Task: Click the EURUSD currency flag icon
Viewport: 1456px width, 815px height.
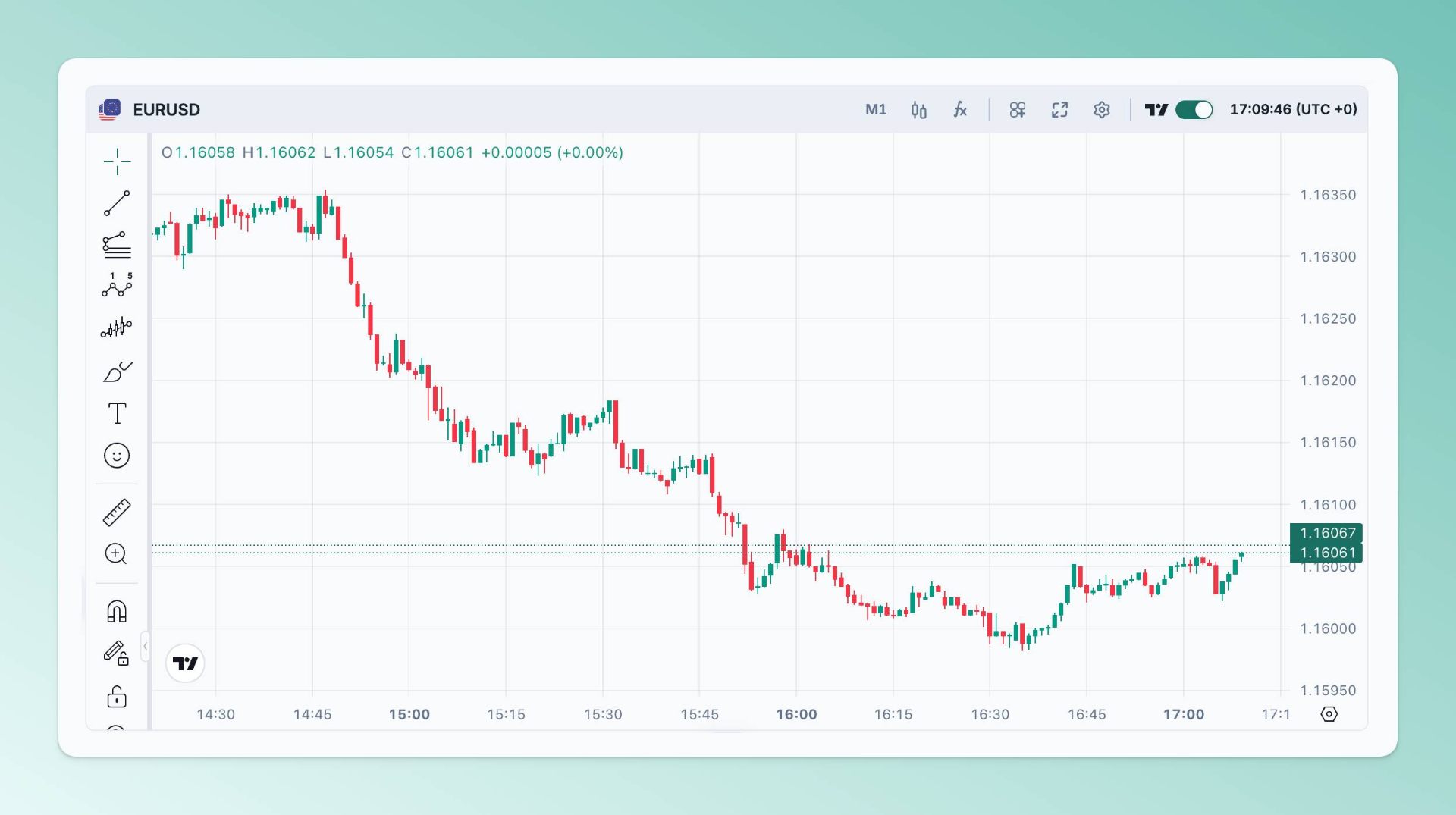Action: [110, 110]
